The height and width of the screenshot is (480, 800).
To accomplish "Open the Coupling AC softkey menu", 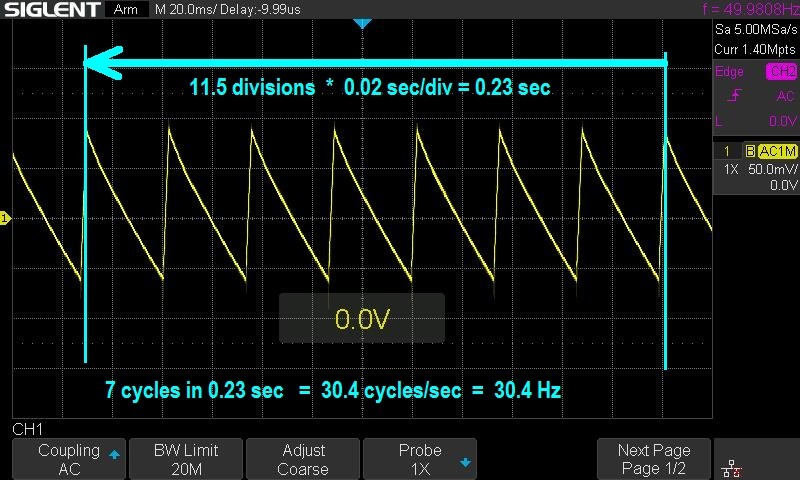I will tap(69, 459).
